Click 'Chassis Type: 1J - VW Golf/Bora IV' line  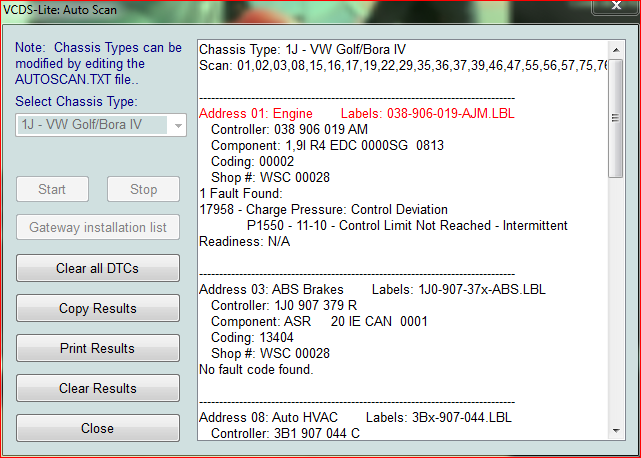tap(302, 49)
